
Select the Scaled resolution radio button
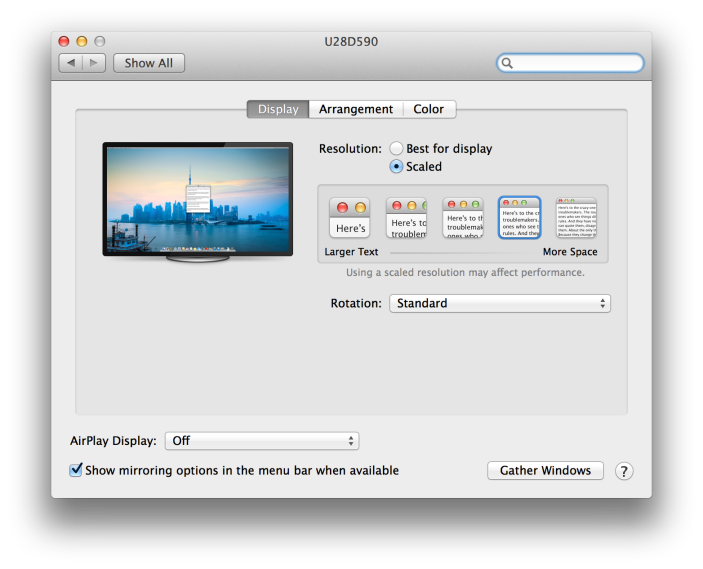(397, 167)
